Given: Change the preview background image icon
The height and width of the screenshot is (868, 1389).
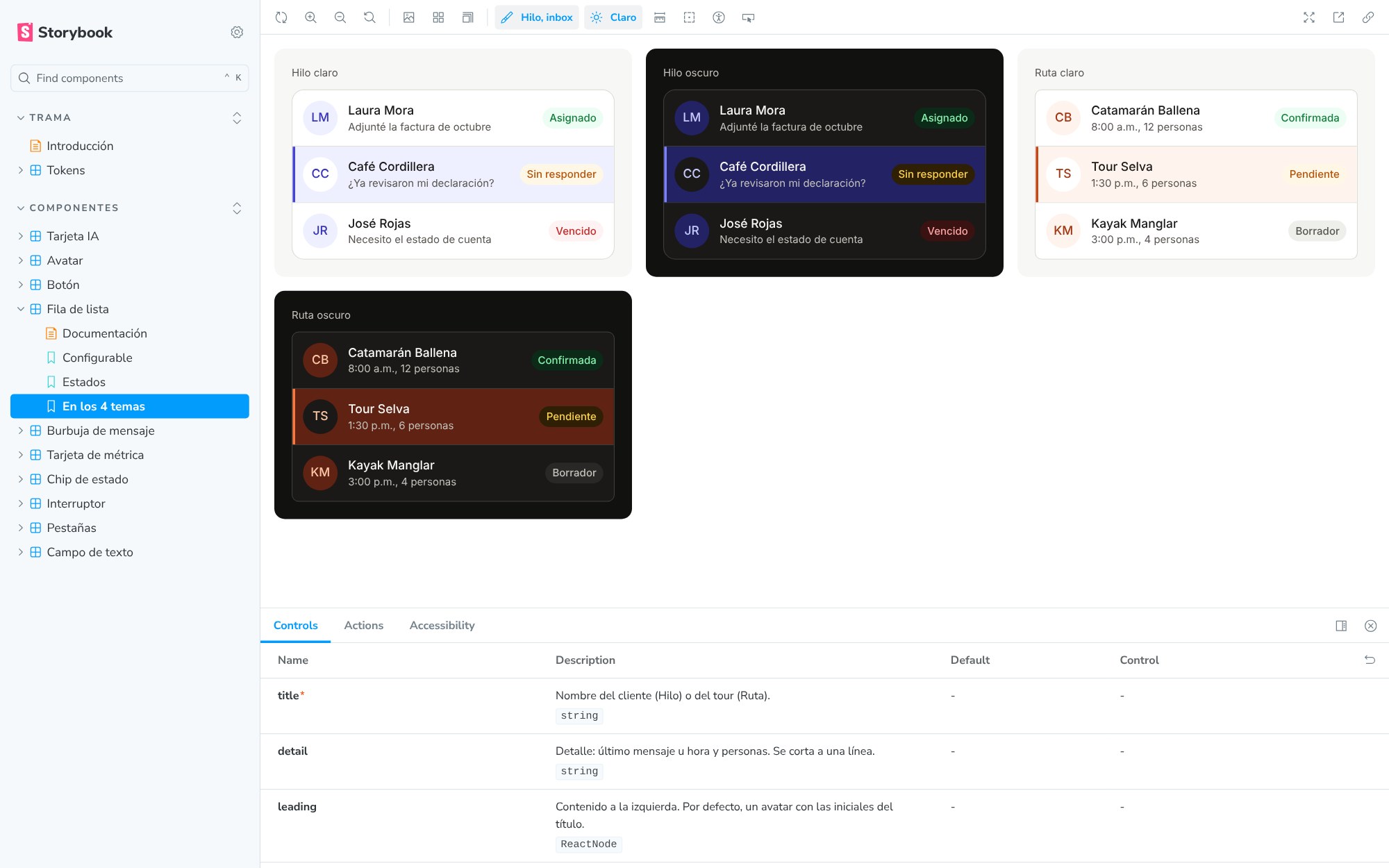Looking at the screenshot, I should click(x=409, y=17).
